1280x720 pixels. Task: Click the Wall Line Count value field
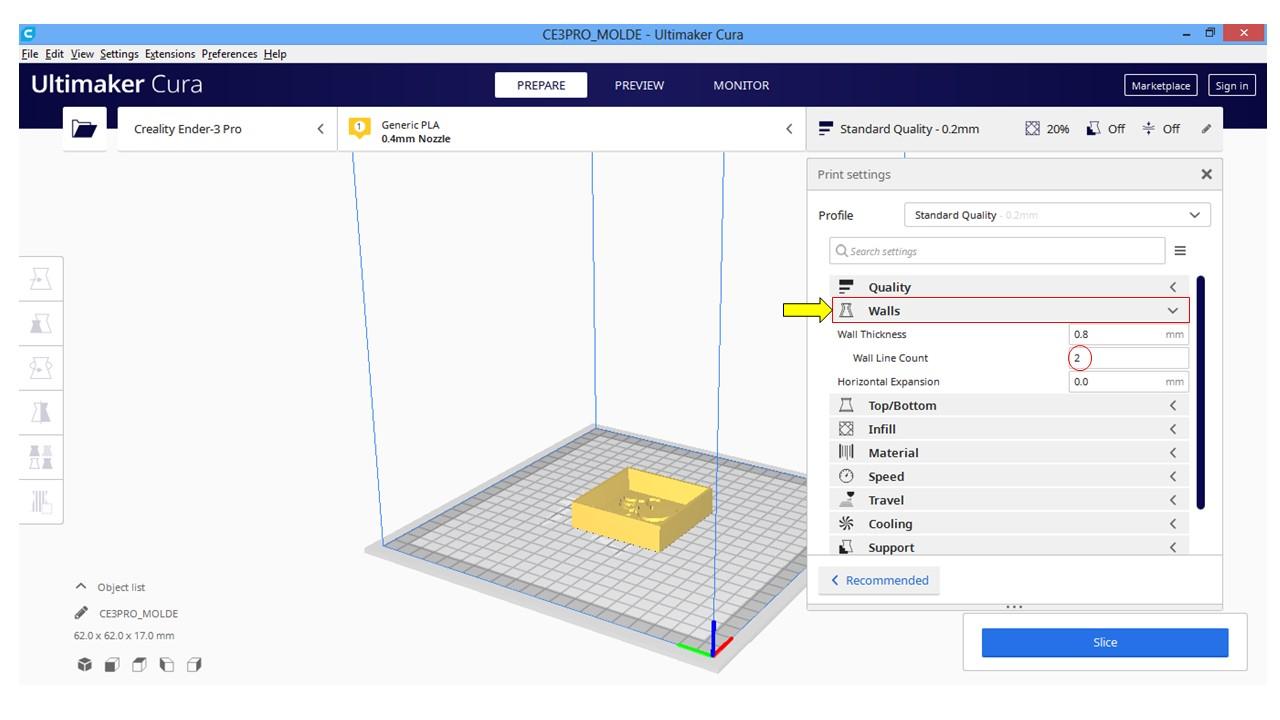click(x=1128, y=358)
